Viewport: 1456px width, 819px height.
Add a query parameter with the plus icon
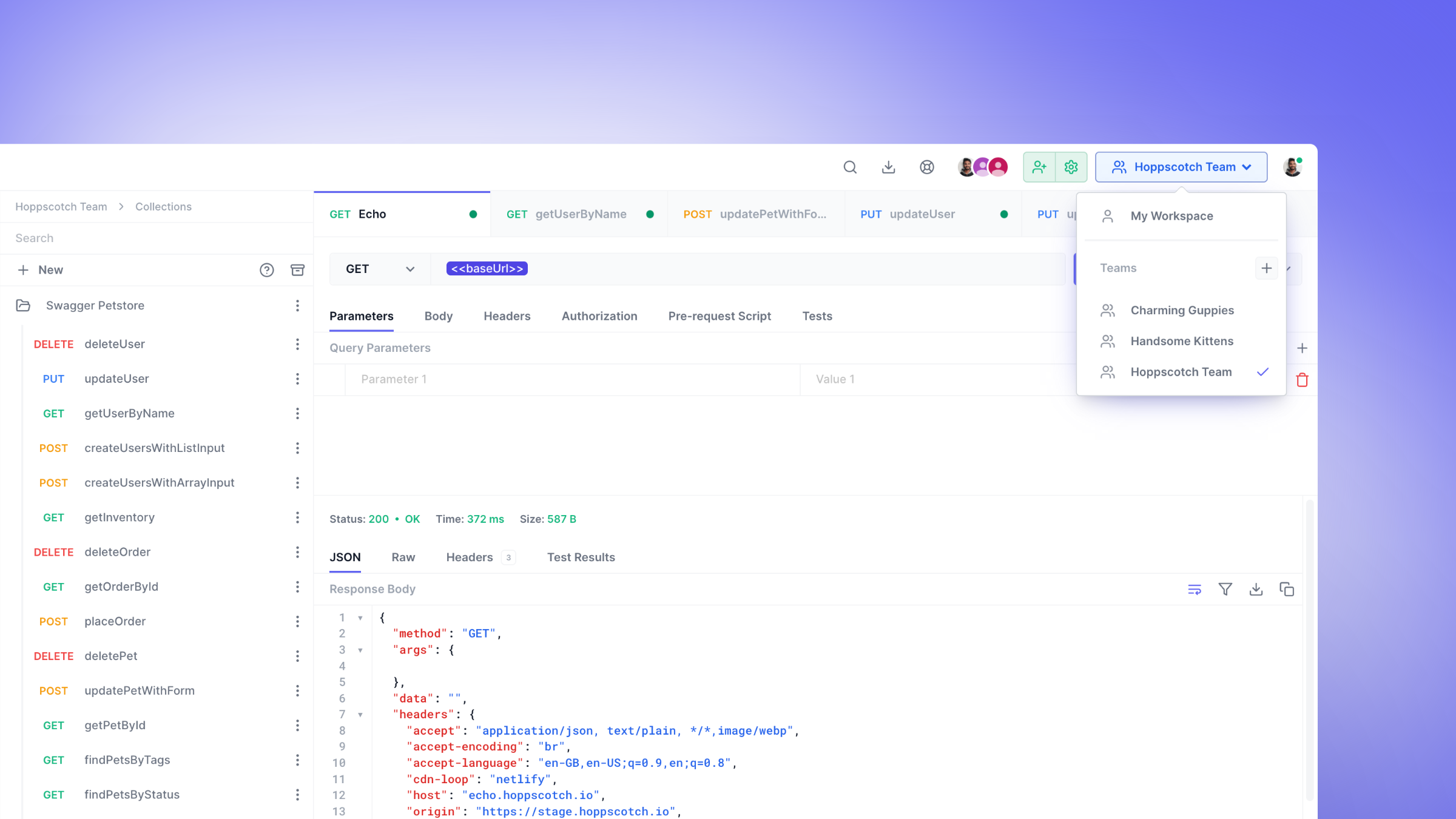[1303, 348]
